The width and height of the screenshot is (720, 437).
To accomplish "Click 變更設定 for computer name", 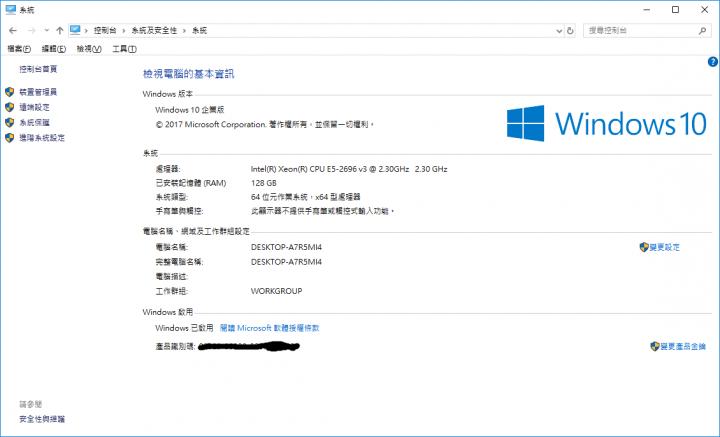I will (664, 247).
